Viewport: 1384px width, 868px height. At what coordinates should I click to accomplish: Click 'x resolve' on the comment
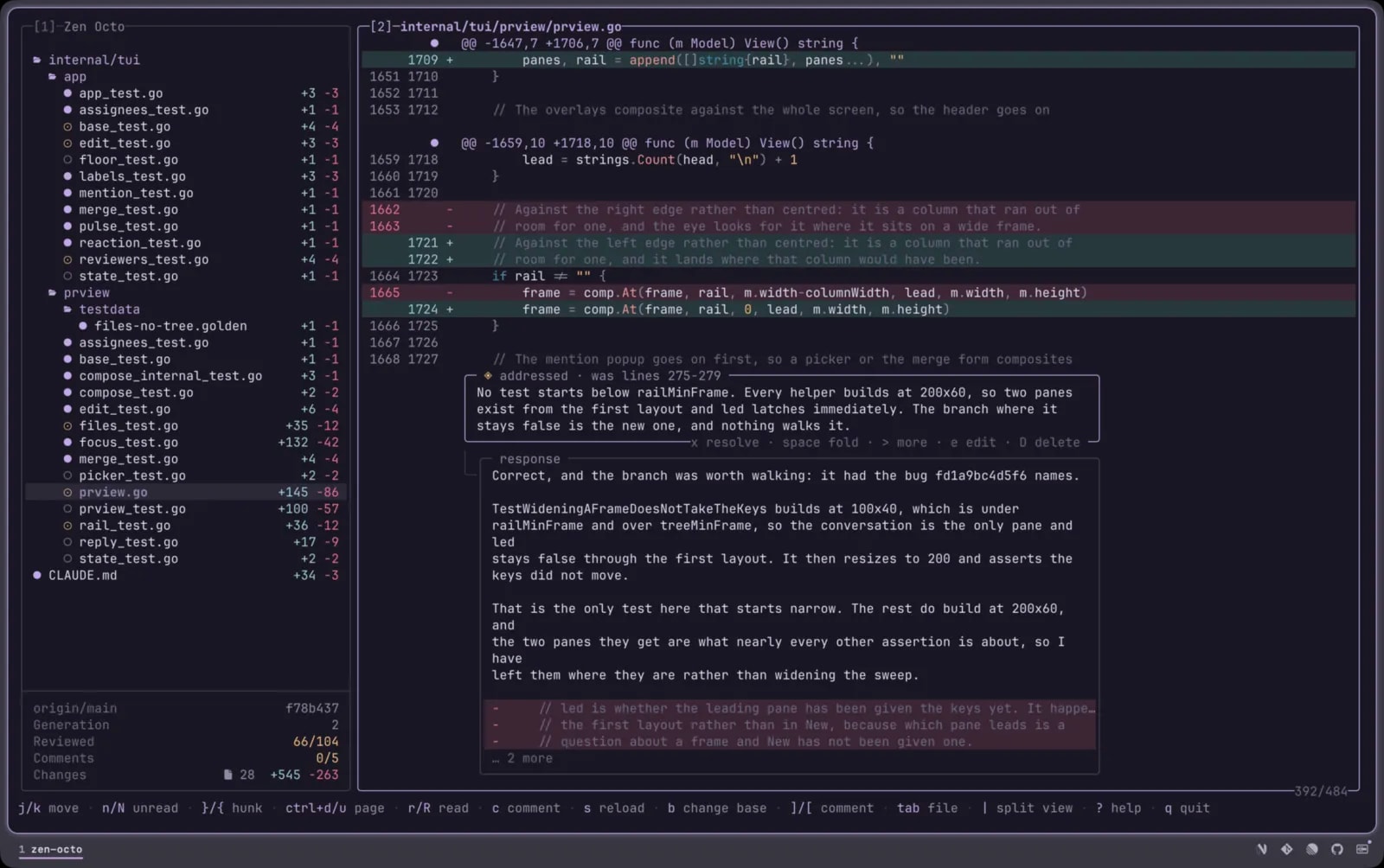725,443
